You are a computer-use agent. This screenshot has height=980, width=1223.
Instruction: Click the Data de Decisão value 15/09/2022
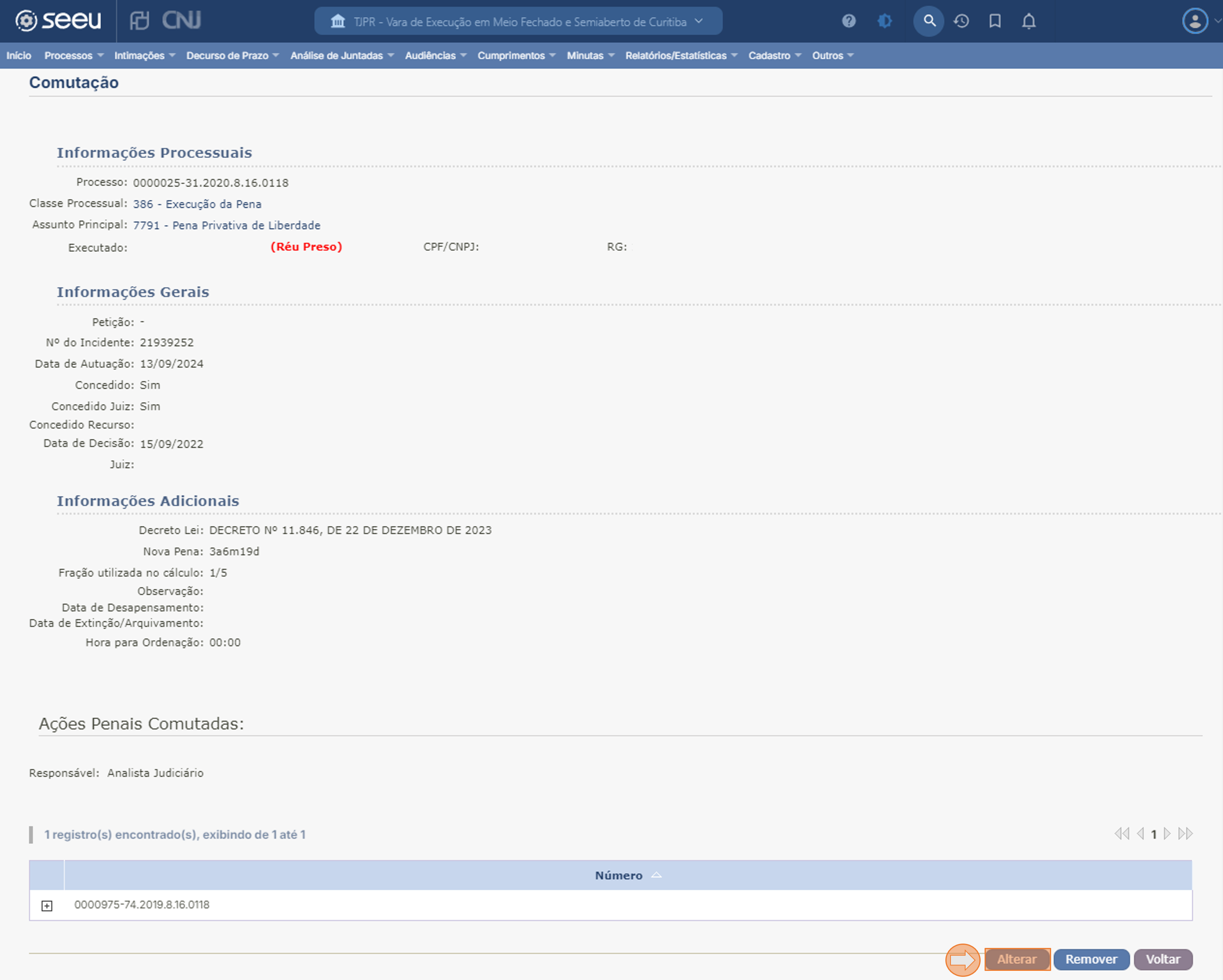tap(172, 444)
